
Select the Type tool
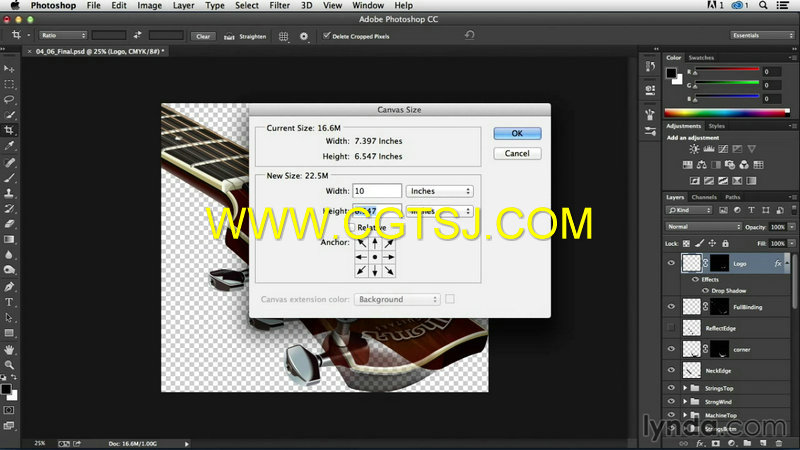9,302
